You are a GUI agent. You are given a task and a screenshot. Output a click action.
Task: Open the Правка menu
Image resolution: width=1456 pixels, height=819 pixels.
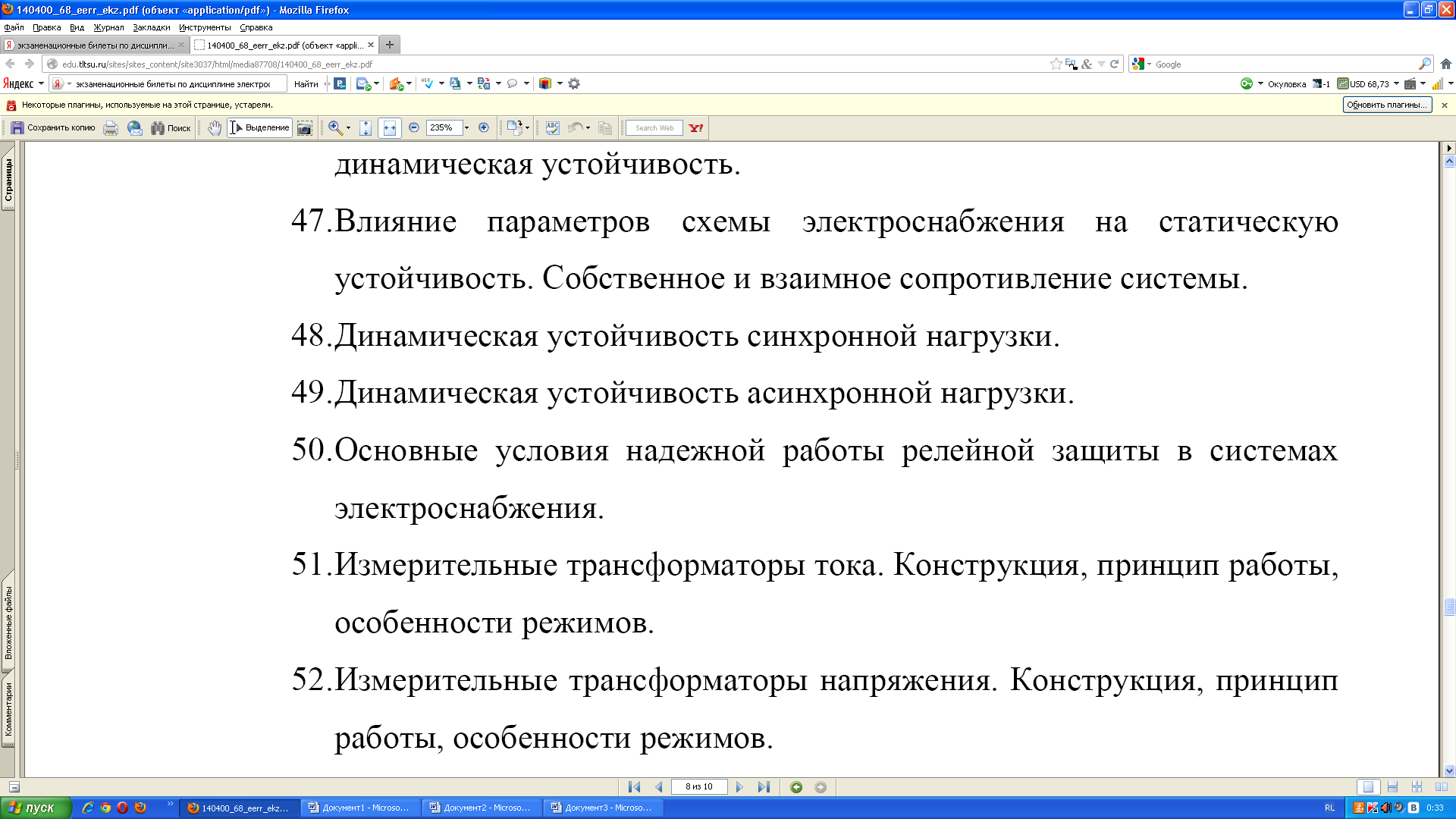46,27
